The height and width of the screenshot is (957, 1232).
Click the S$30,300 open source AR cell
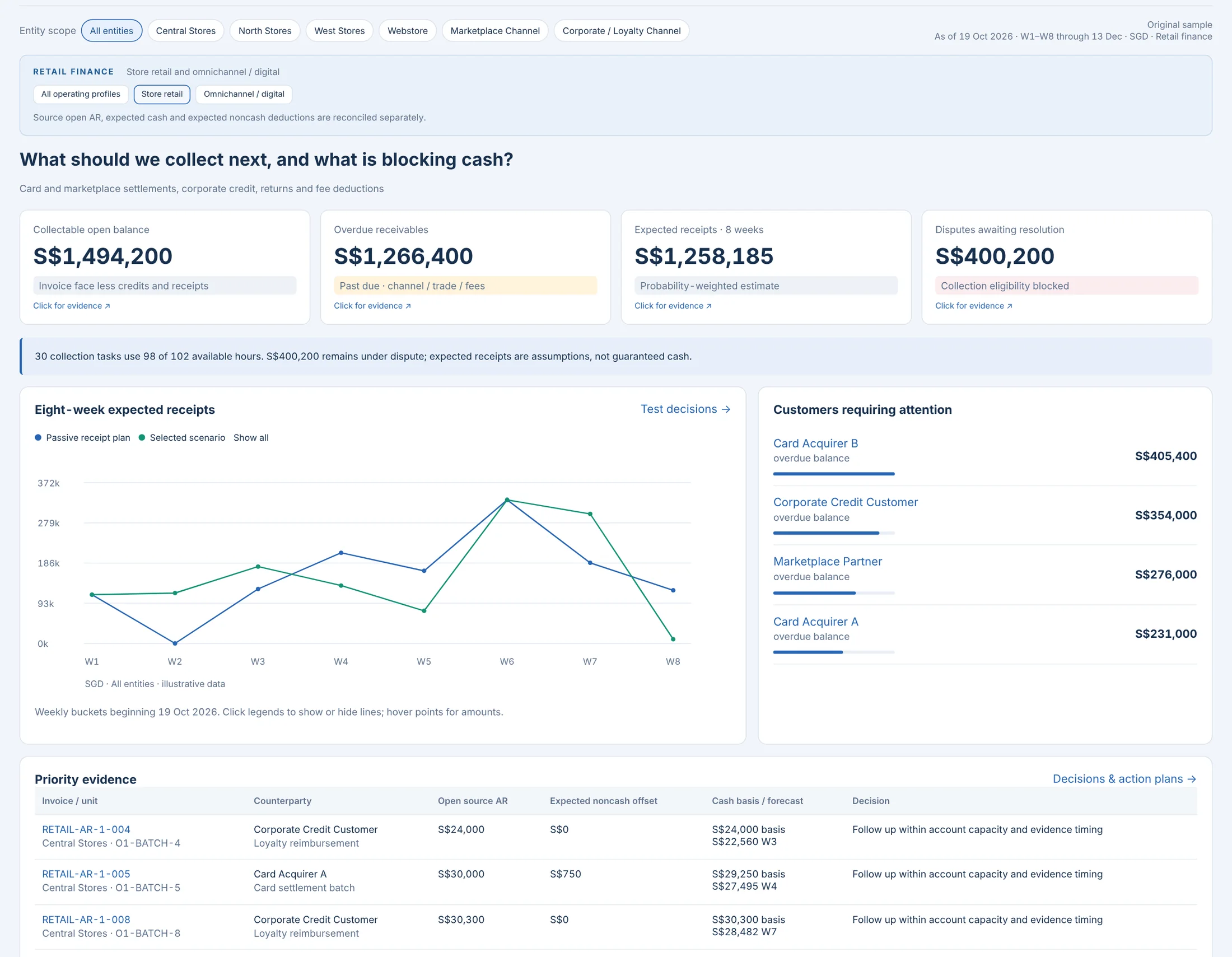pos(461,920)
